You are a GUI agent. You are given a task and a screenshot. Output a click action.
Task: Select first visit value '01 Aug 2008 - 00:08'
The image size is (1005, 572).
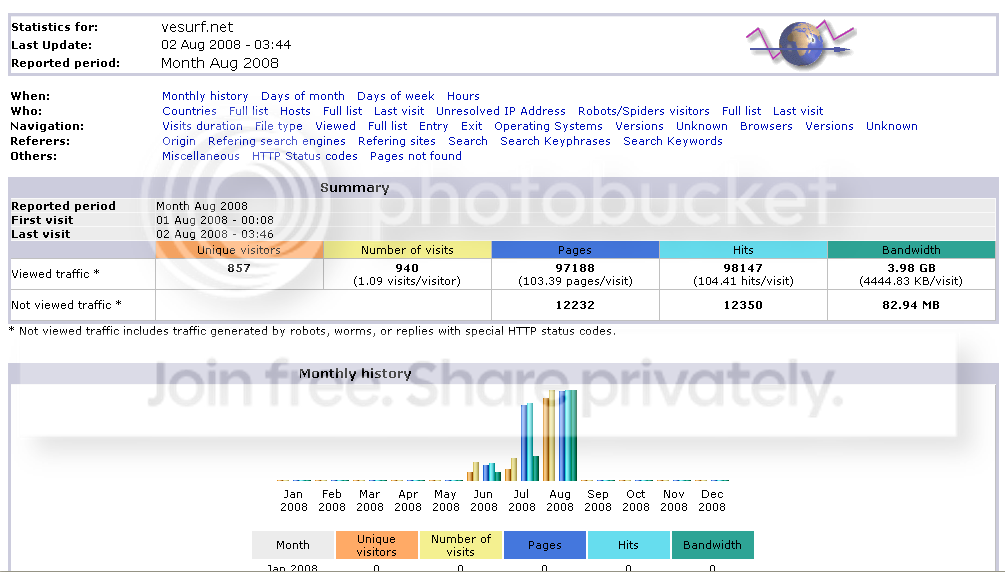(215, 220)
